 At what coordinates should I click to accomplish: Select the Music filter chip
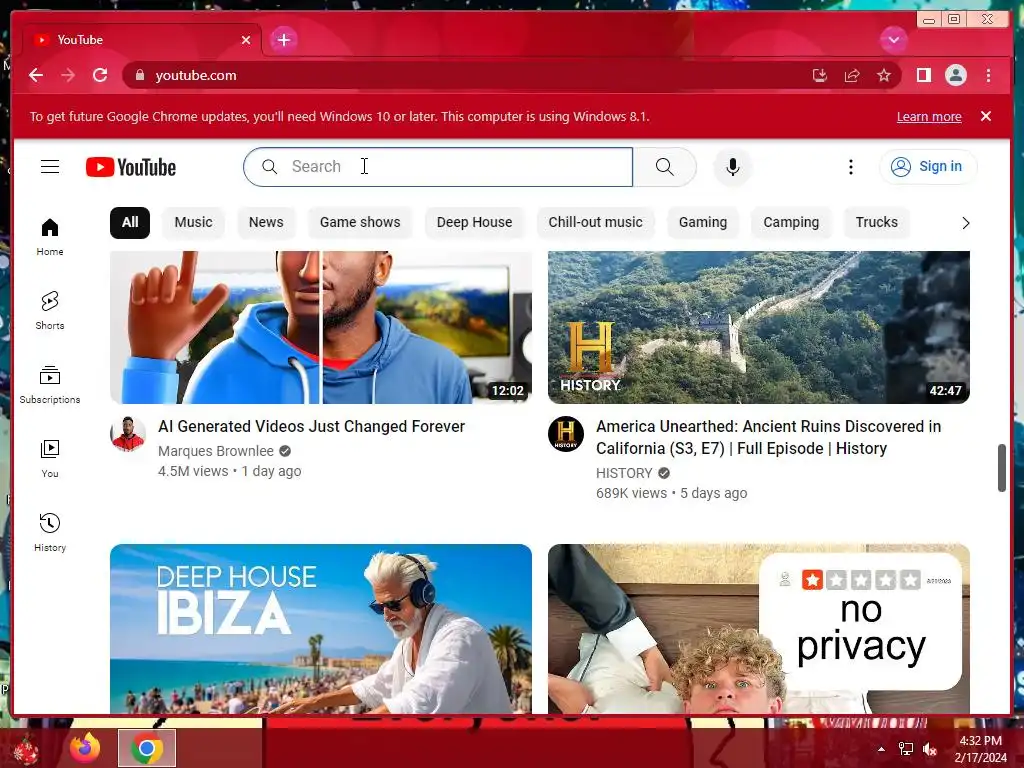193,223
